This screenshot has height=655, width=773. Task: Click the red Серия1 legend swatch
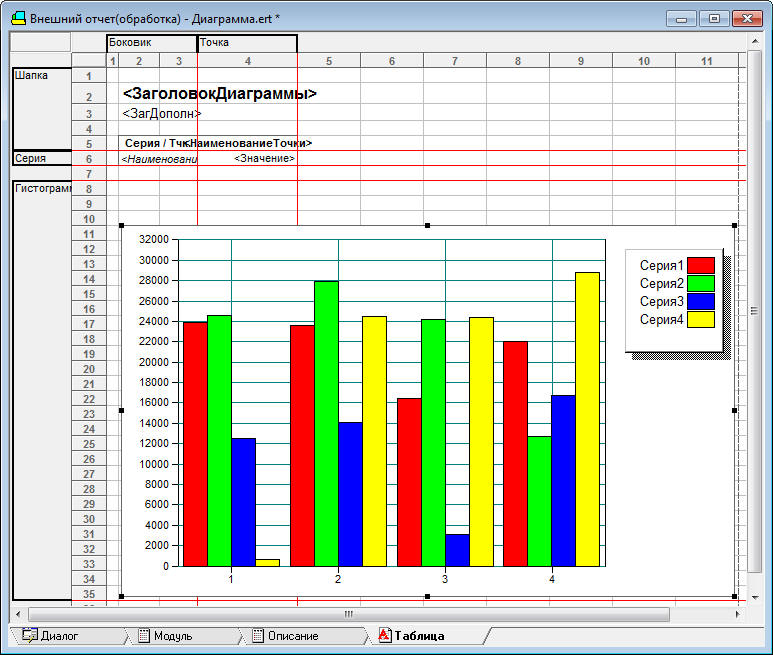(701, 265)
